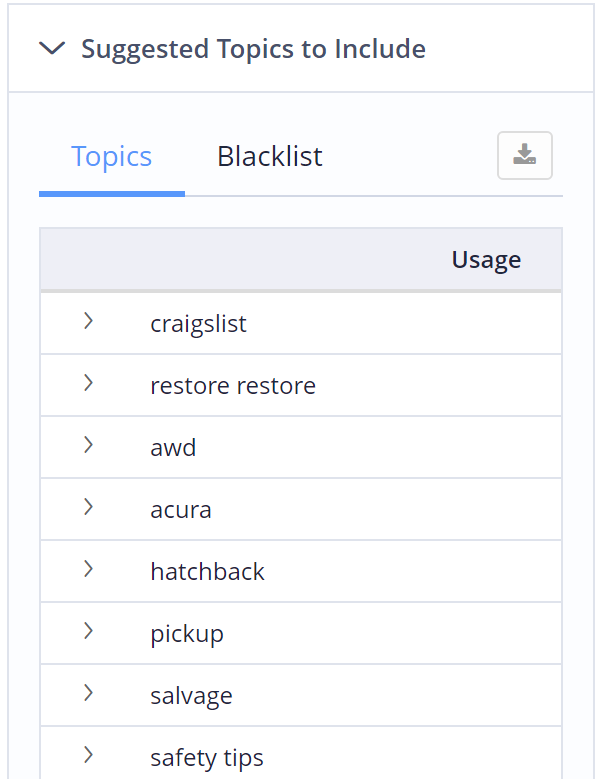Switch to the Blacklist tab
Viewport: 605px width, 779px height.
pyautogui.click(x=270, y=156)
